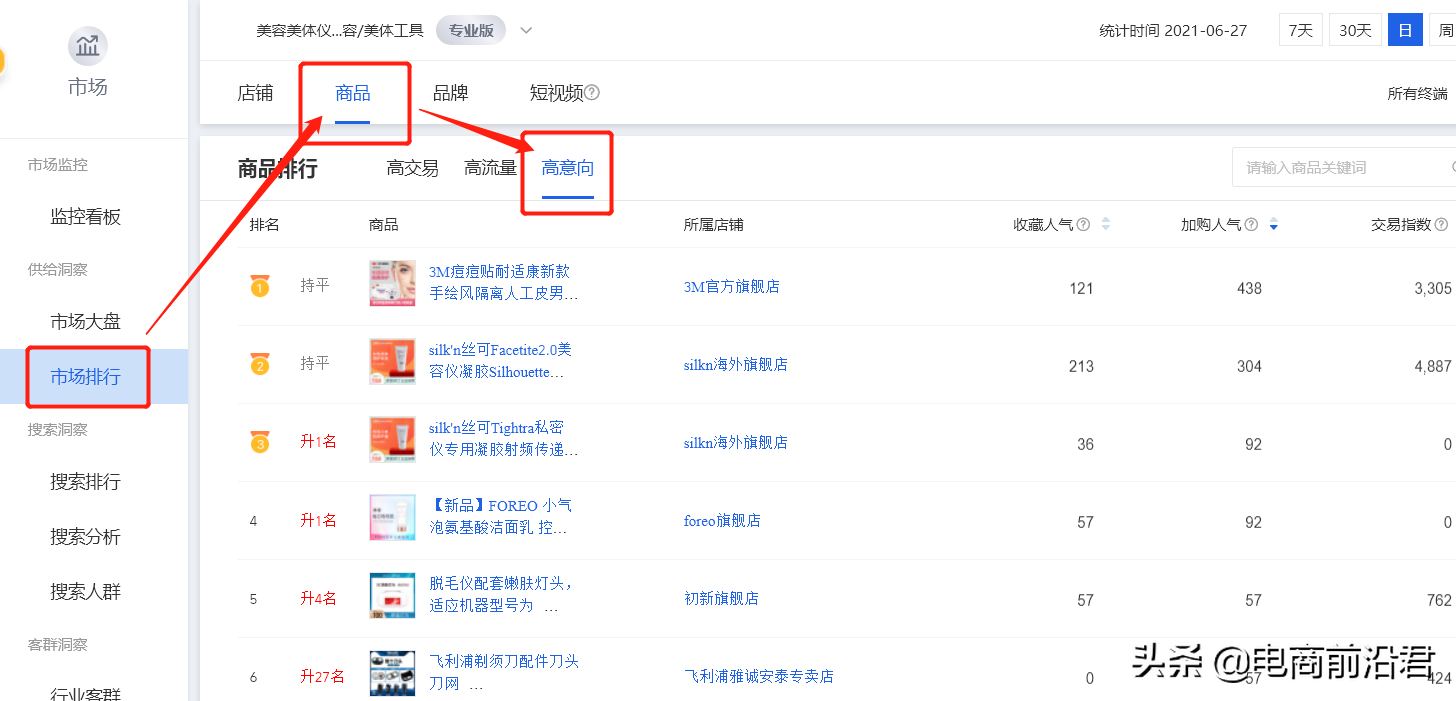Screen dimensions: 1456x701
Task: Open the 交易指数 help icon
Action: (x=1439, y=224)
